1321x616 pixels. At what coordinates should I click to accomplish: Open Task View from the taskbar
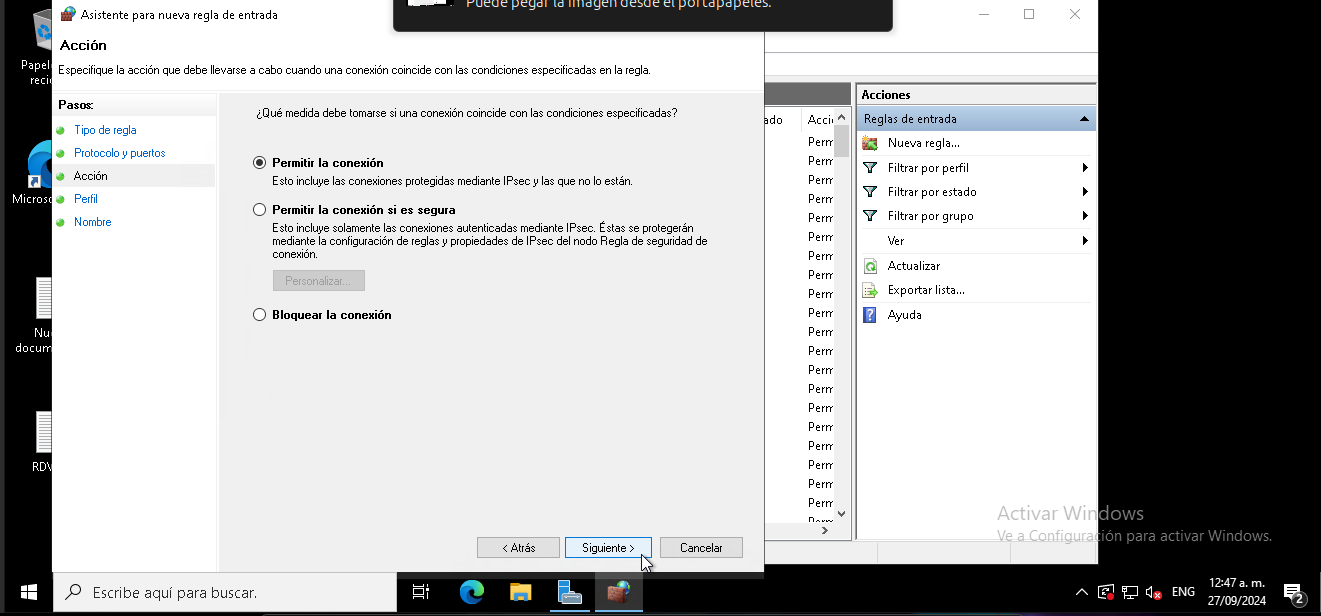[x=421, y=592]
